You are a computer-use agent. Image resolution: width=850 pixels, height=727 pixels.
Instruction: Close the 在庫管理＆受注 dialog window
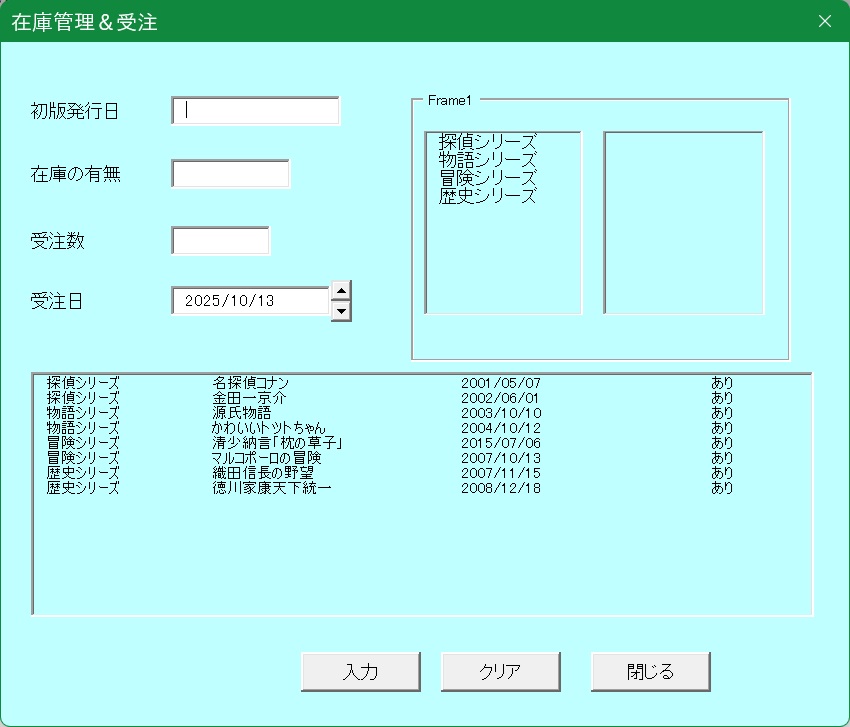pyautogui.click(x=825, y=22)
